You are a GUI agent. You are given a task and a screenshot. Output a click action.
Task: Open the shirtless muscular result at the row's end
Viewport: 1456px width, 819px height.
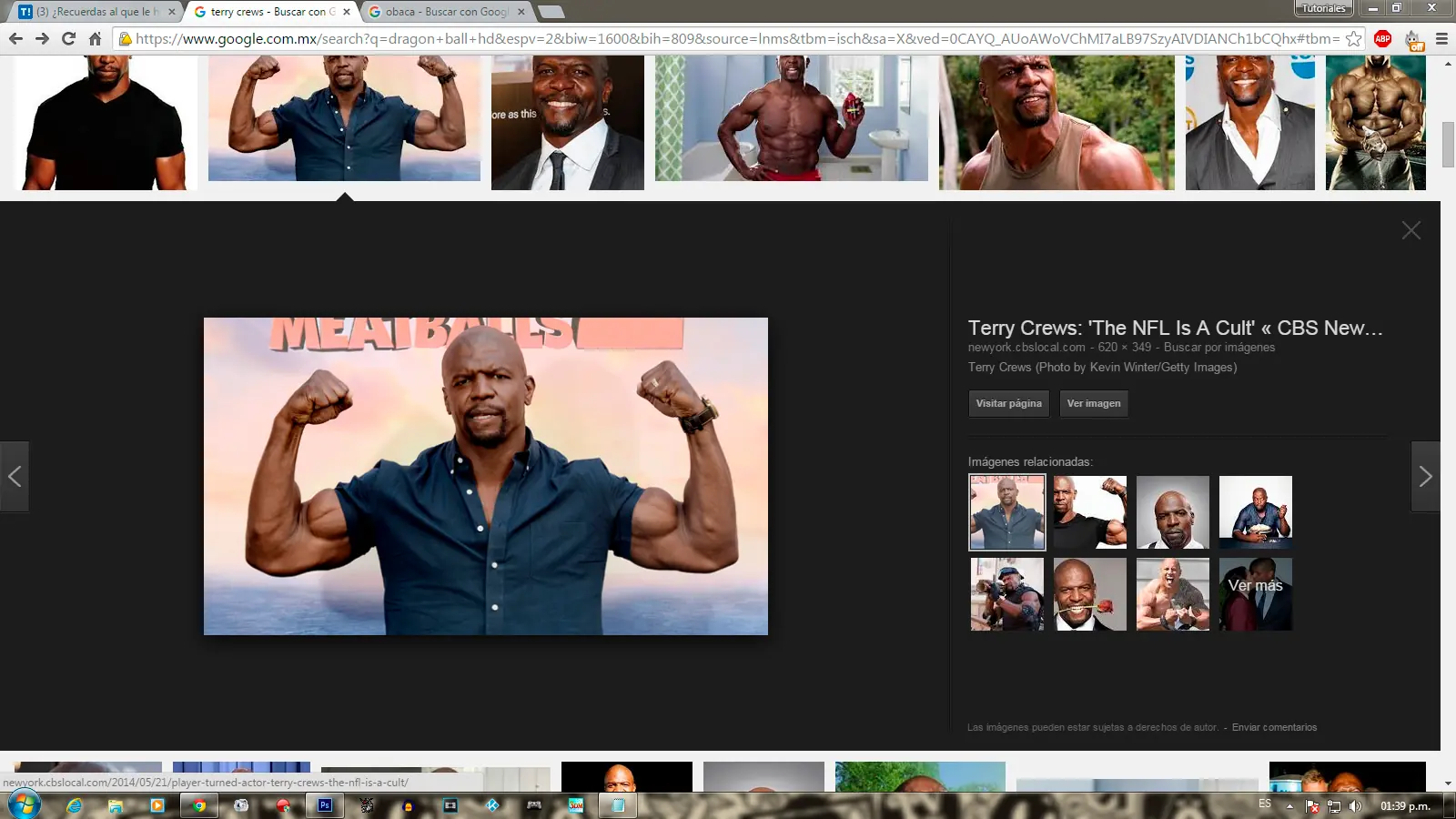(x=1376, y=123)
